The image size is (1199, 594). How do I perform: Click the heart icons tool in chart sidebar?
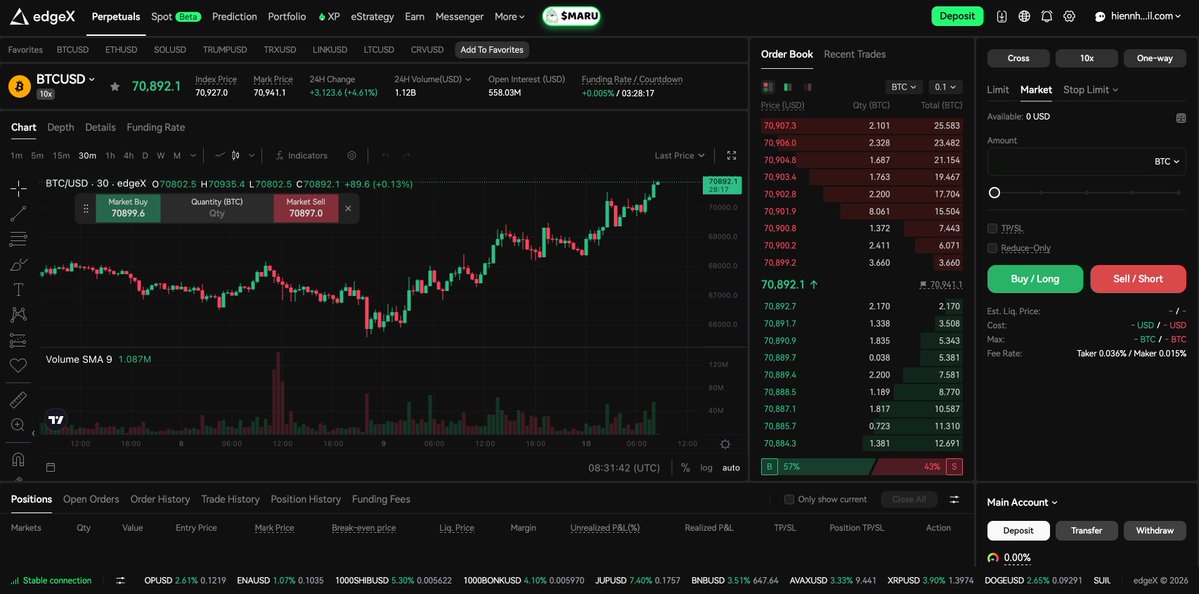click(18, 365)
